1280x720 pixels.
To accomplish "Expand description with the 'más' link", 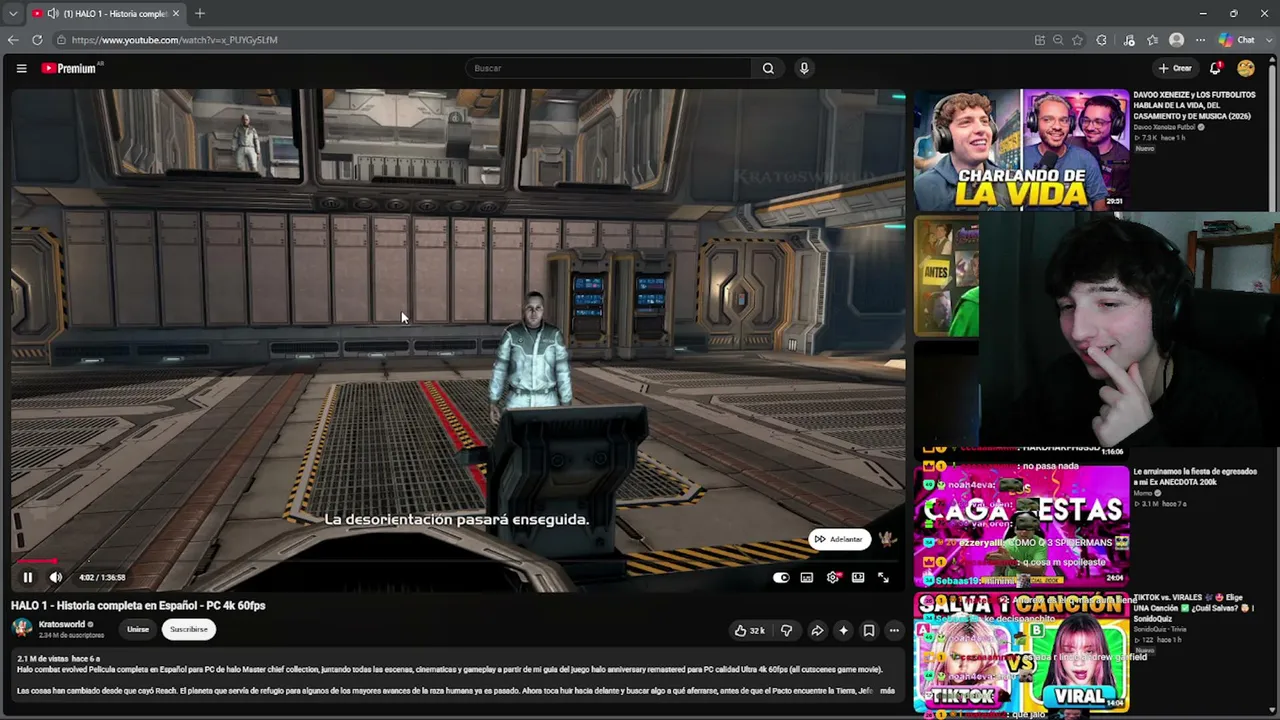I will click(887, 691).
